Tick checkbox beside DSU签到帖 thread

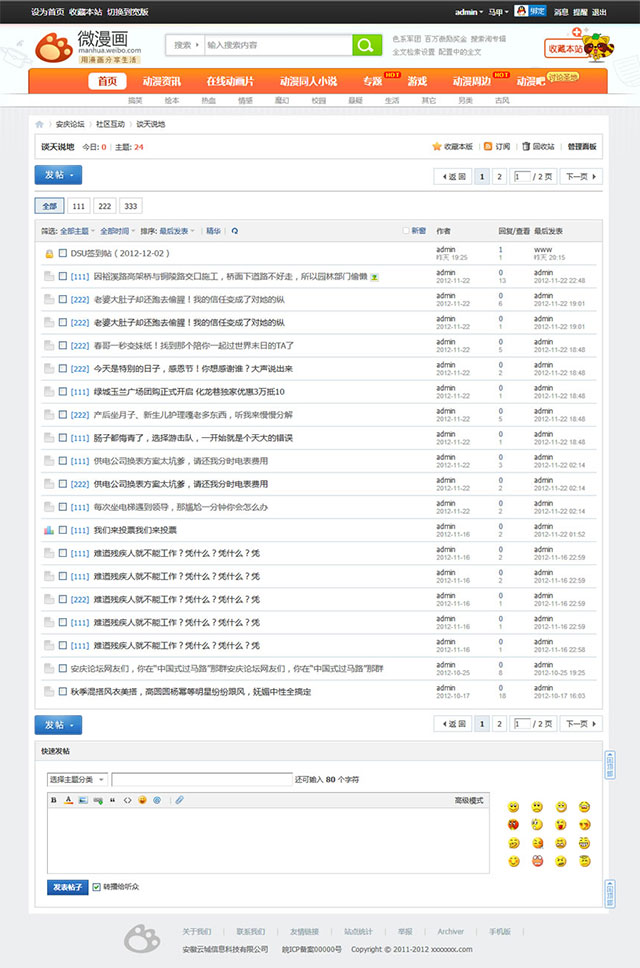pyautogui.click(x=62, y=254)
